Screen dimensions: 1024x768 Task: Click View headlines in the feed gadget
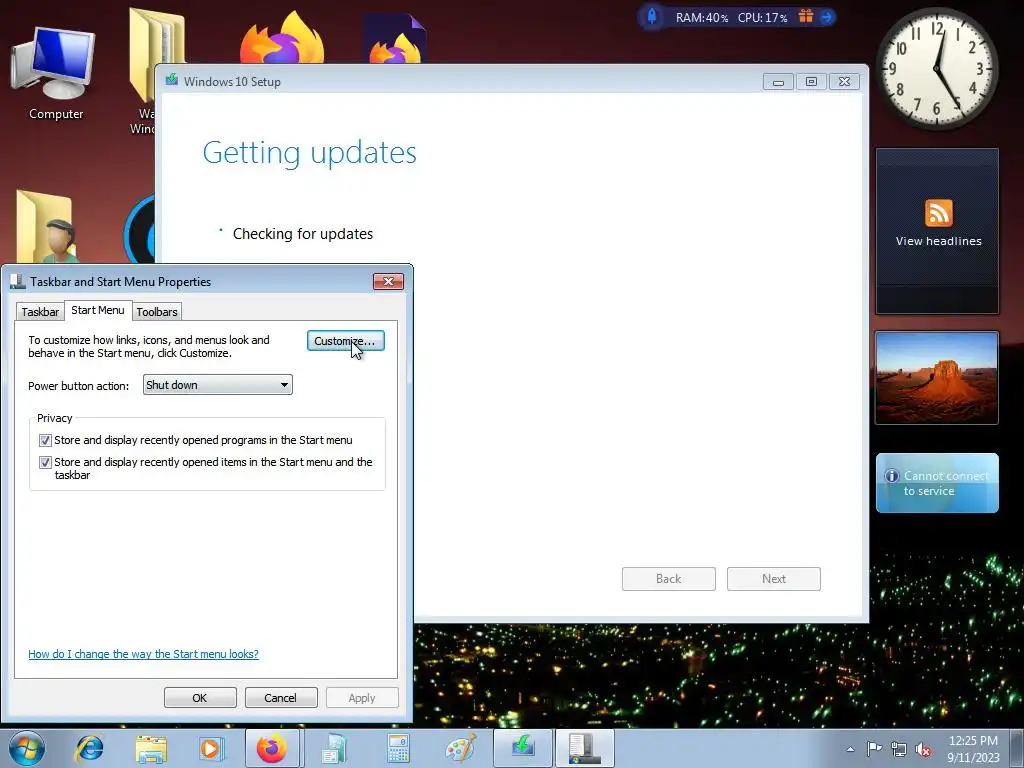pyautogui.click(x=938, y=241)
